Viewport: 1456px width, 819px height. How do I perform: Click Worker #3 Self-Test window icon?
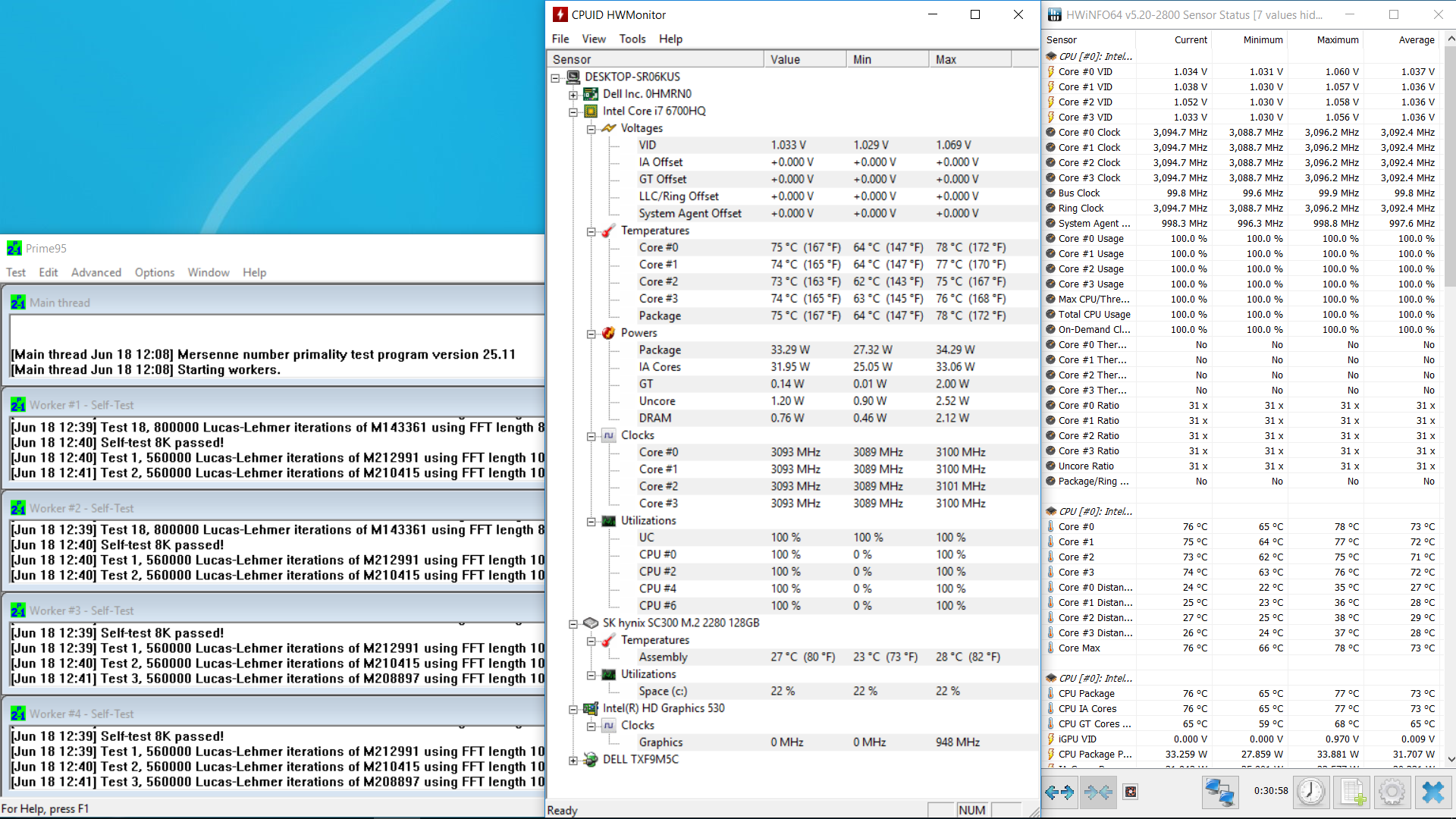(18, 610)
